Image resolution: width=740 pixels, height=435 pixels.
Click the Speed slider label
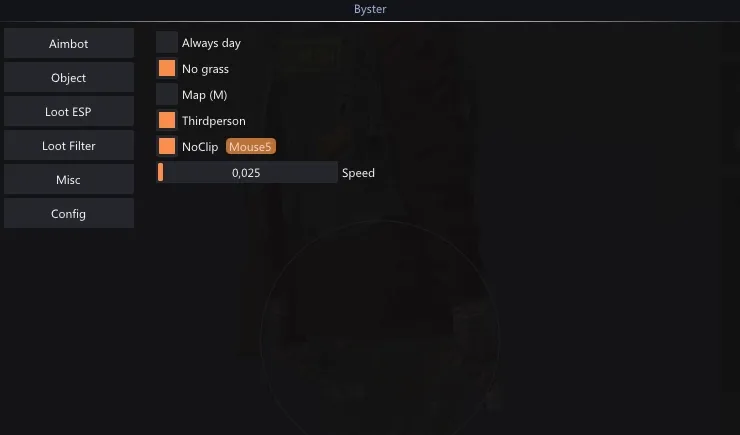(x=358, y=173)
